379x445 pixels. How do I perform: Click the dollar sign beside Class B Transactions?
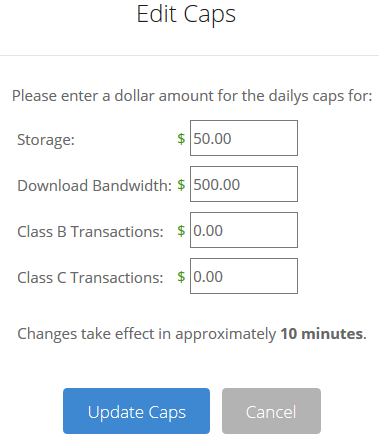181,231
